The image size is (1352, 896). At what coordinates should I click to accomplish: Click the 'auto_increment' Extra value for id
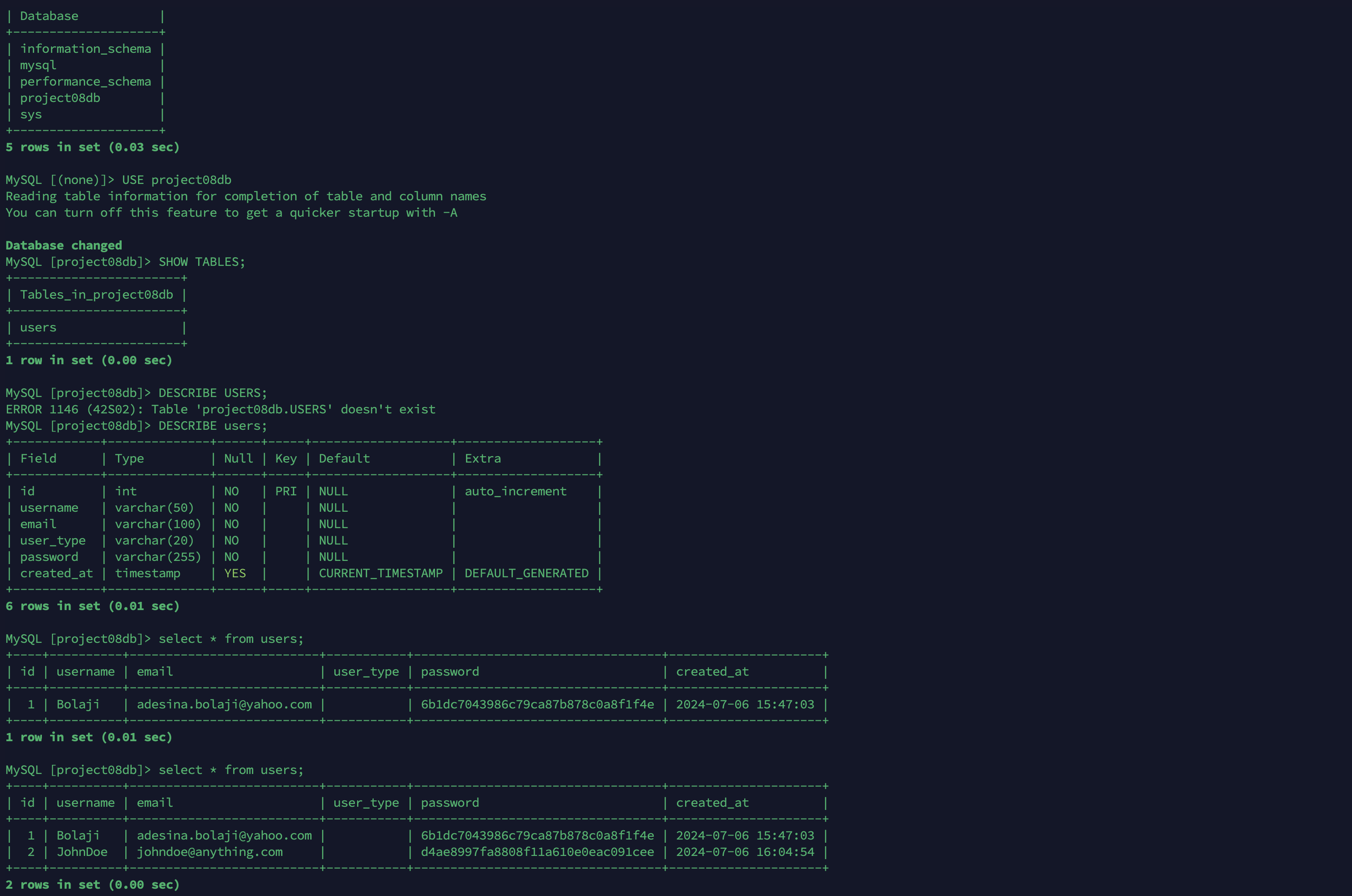tap(516, 491)
